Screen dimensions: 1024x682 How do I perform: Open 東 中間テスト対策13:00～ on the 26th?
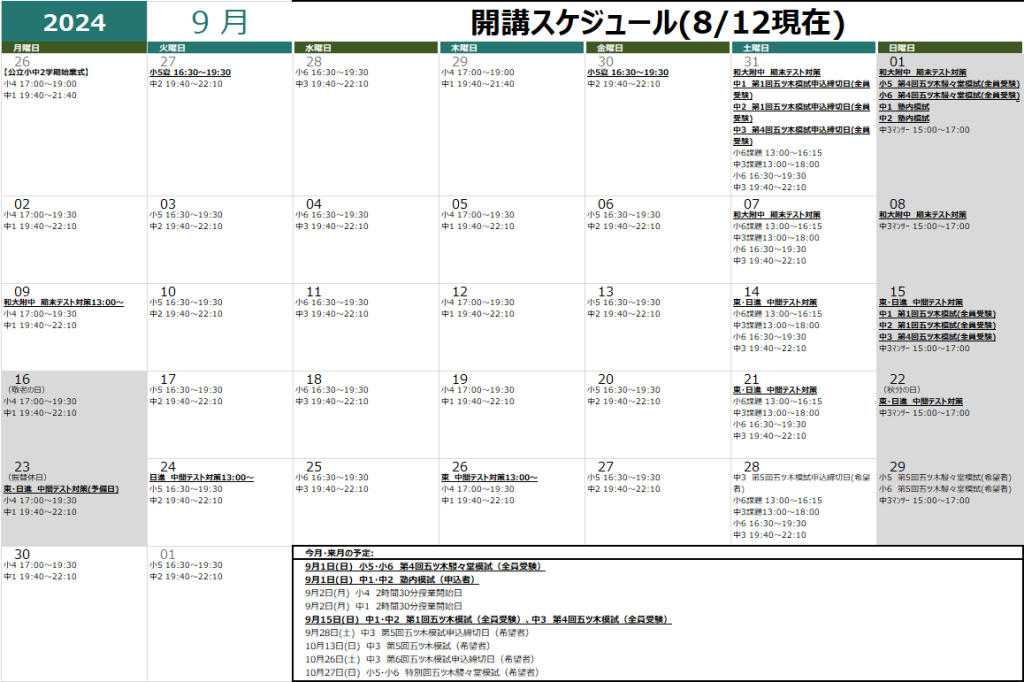point(489,478)
